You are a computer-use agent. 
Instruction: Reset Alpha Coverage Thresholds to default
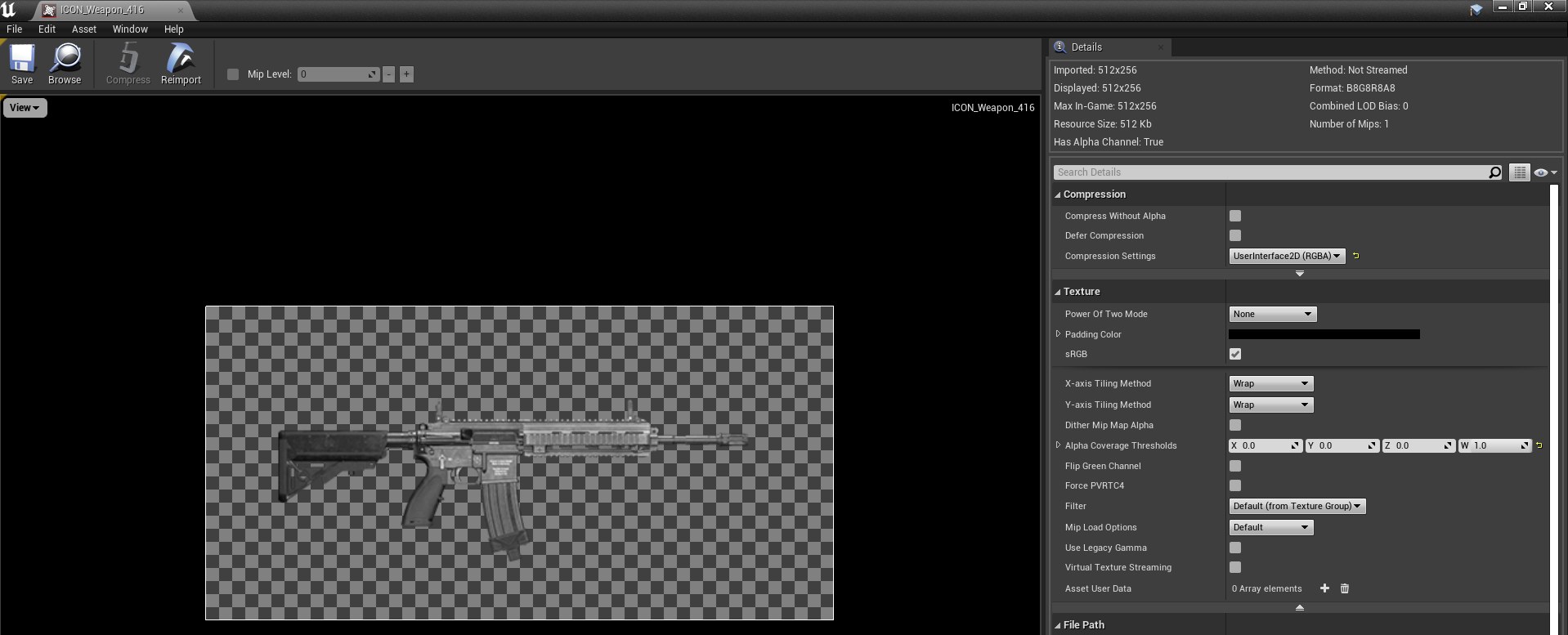tap(1539, 445)
